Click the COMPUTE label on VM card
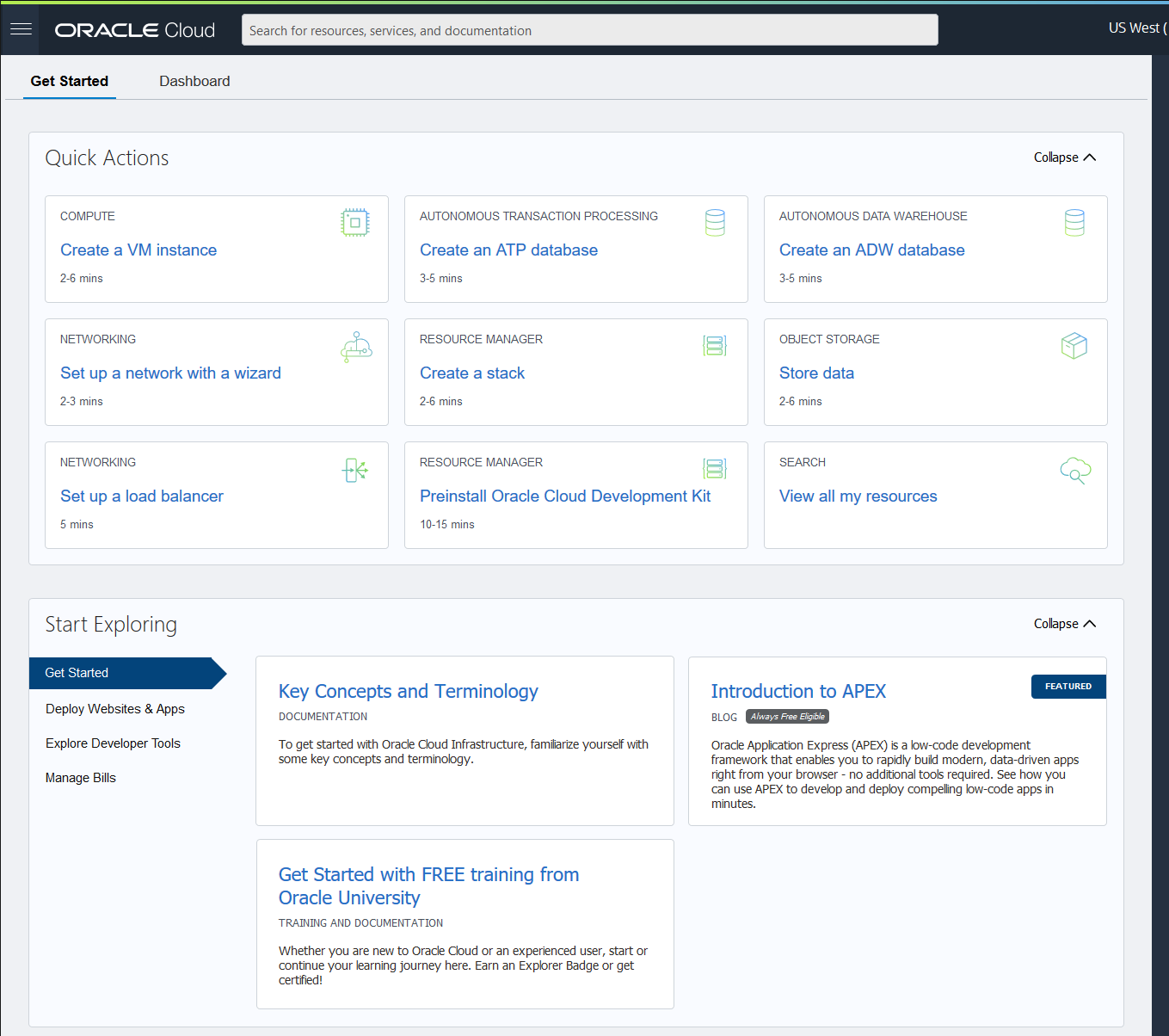The height and width of the screenshot is (1036, 1169). point(88,217)
